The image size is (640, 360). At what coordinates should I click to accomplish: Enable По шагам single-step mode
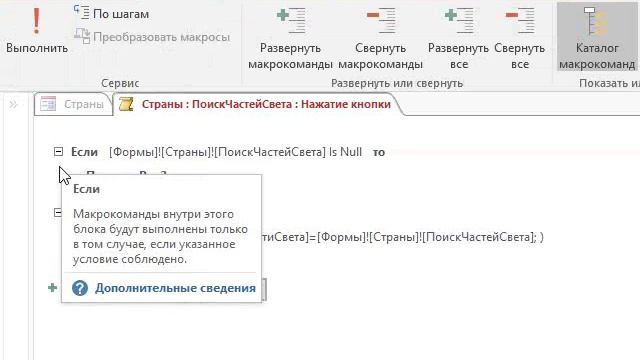click(111, 13)
